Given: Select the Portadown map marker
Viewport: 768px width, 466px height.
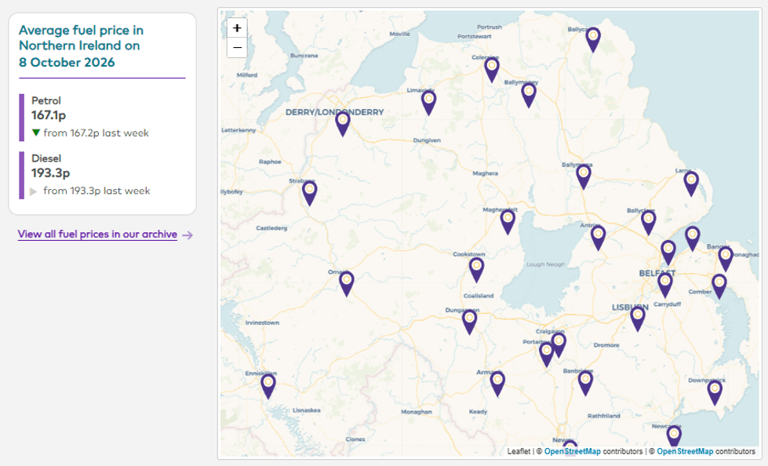Looking at the screenshot, I should [x=546, y=354].
